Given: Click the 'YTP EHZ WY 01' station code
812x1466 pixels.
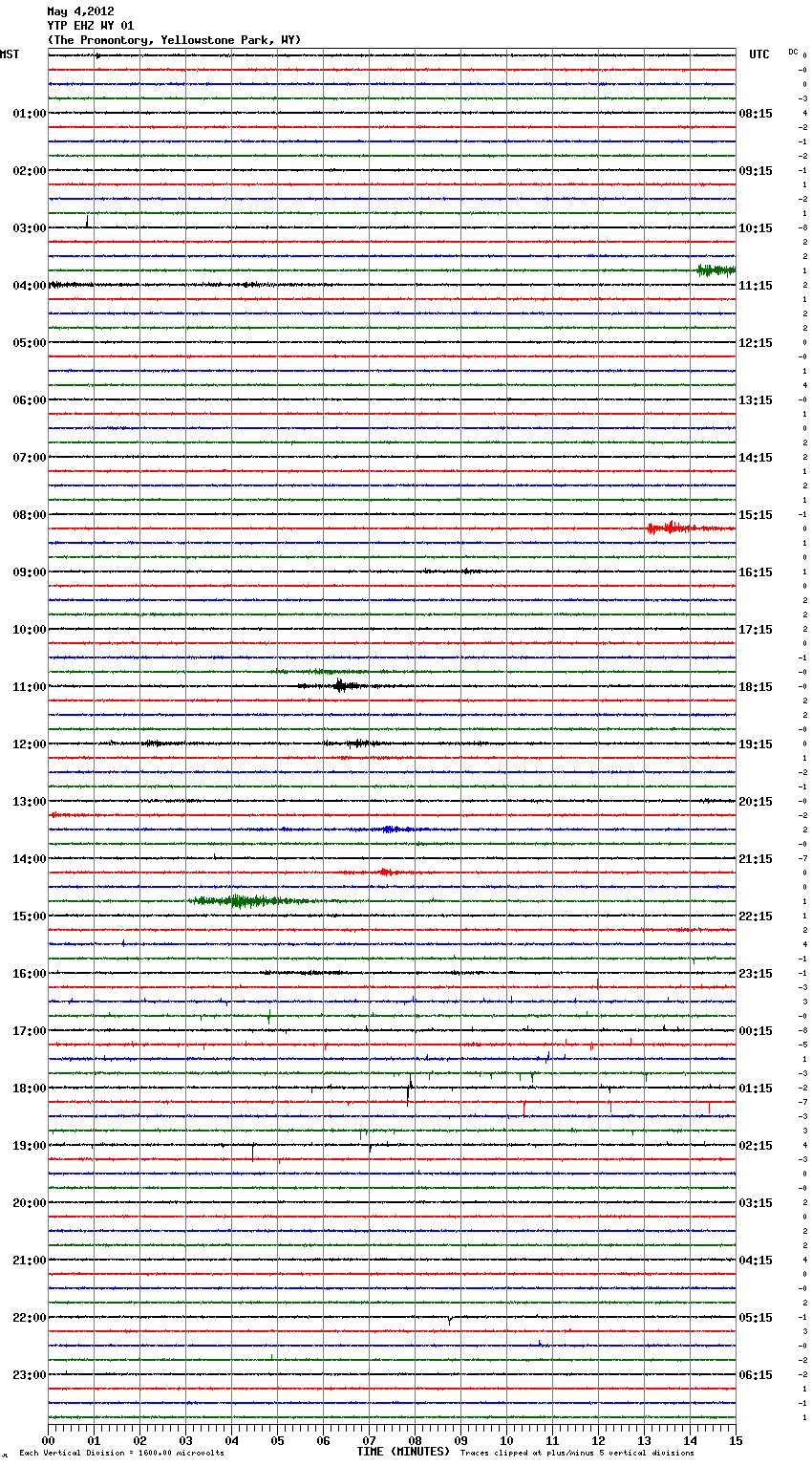Looking at the screenshot, I should 90,26.
